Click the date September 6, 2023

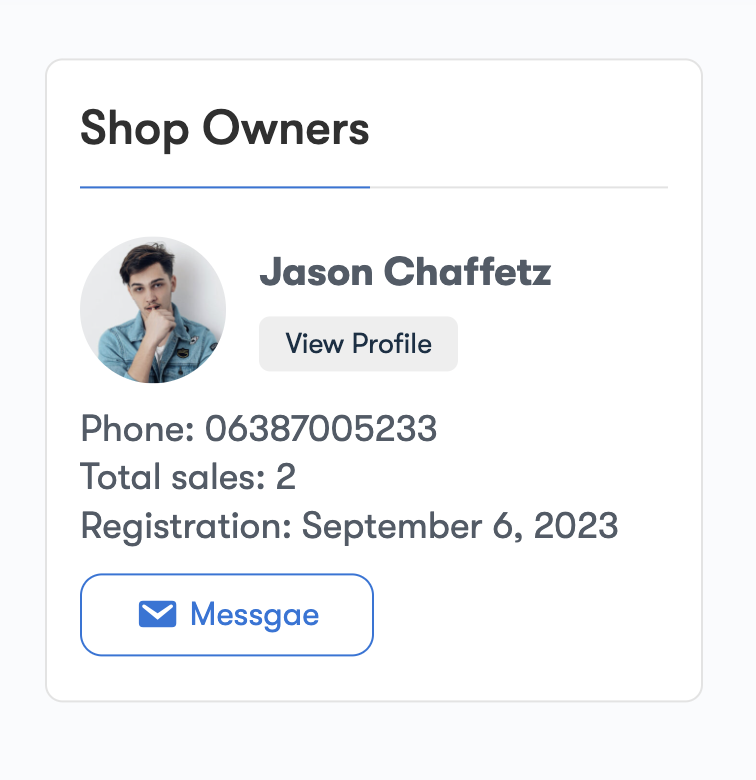[x=460, y=525]
